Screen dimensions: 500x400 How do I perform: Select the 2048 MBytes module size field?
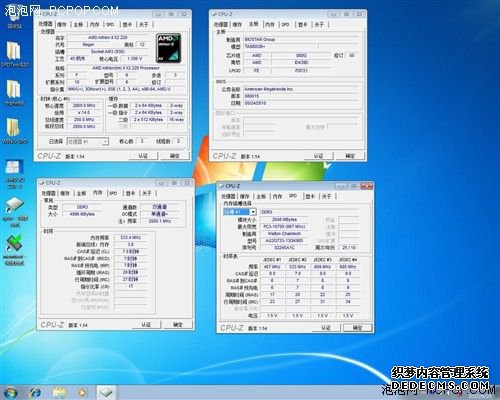point(284,219)
